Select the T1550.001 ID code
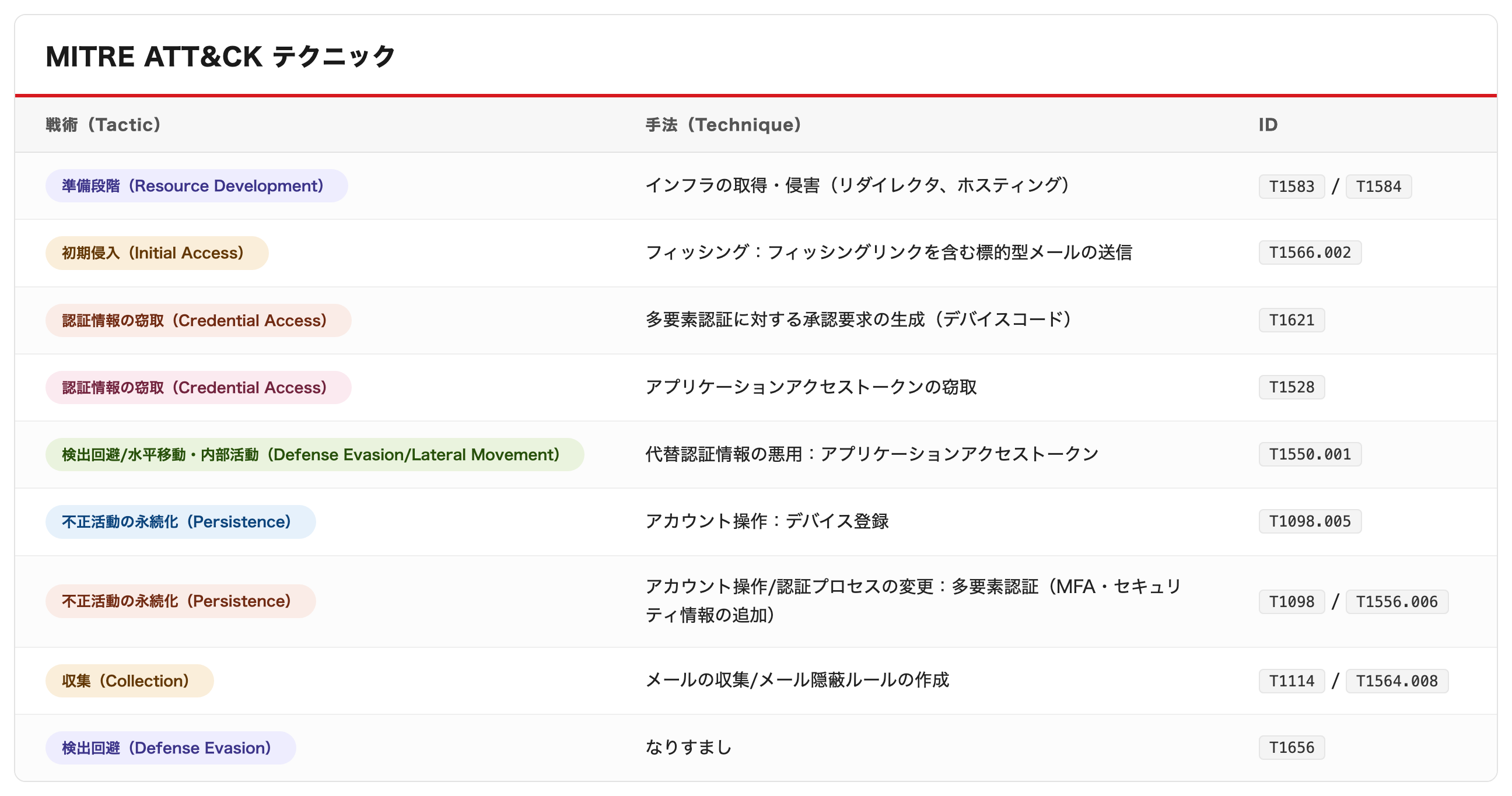1512x796 pixels. [1310, 455]
